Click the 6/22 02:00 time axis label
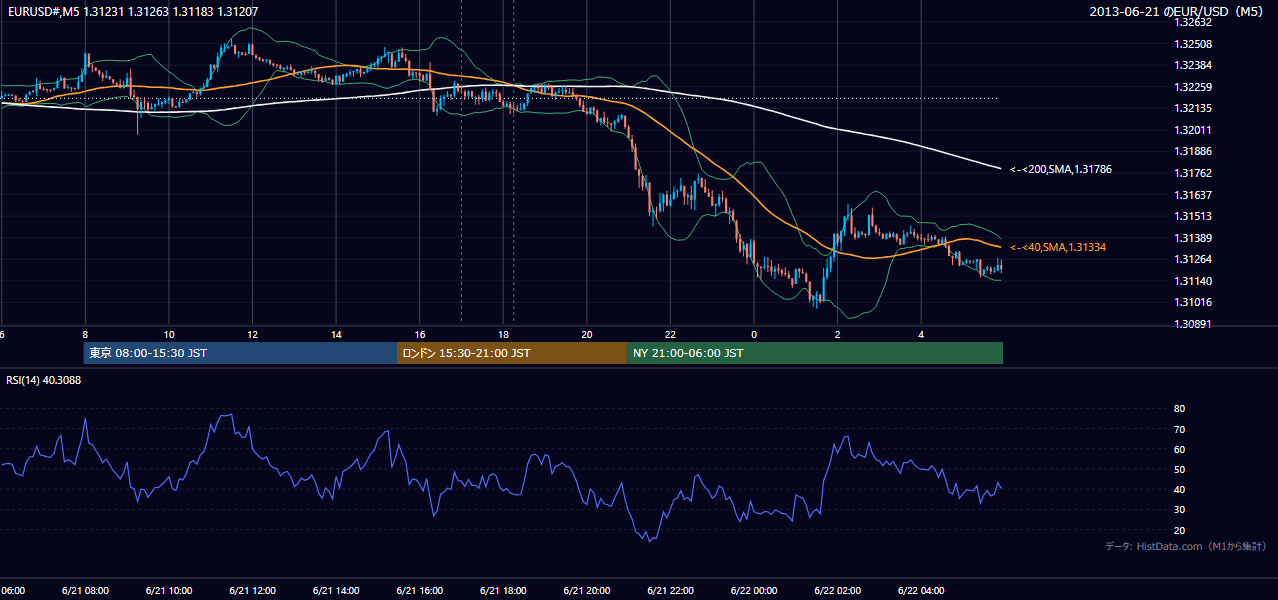Viewport: 1278px width, 600px height. pos(838,590)
